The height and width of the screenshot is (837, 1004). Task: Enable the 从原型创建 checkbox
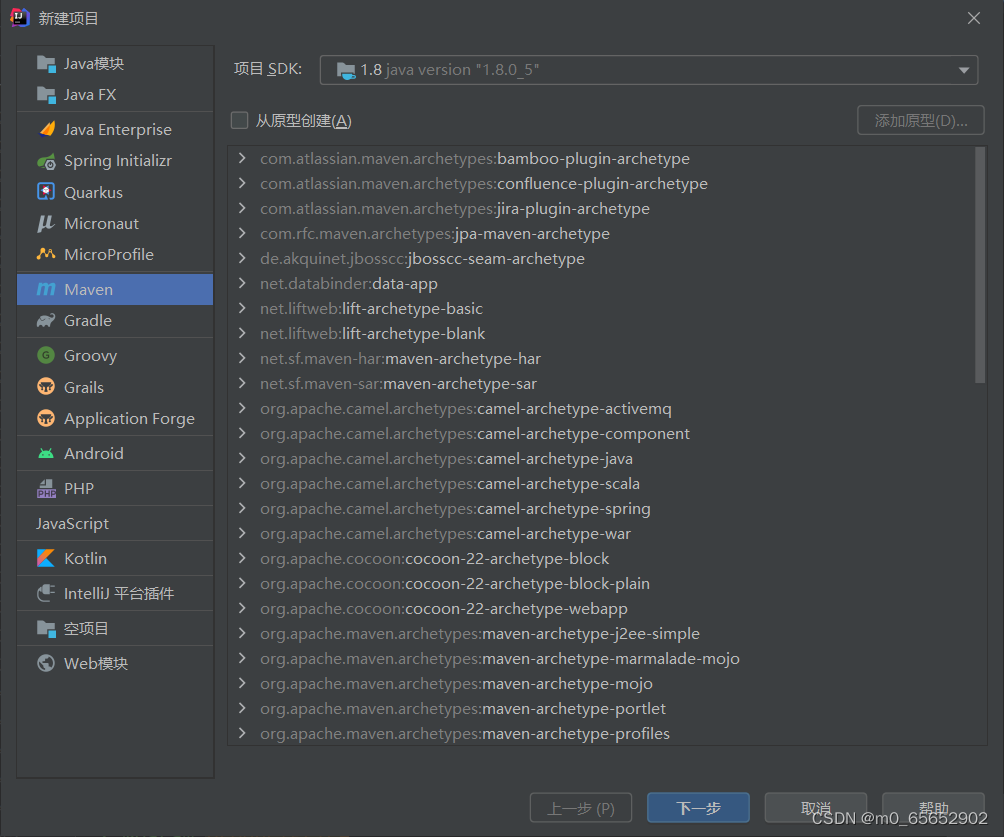[239, 120]
